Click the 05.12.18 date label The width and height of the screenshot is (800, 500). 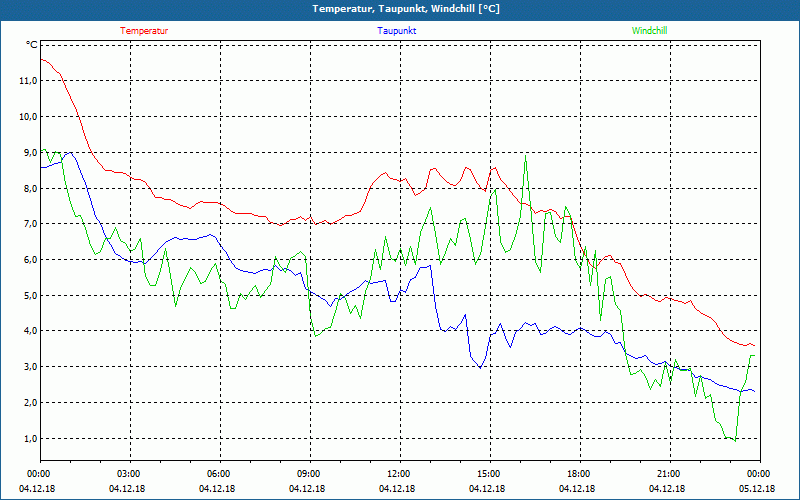click(x=757, y=489)
